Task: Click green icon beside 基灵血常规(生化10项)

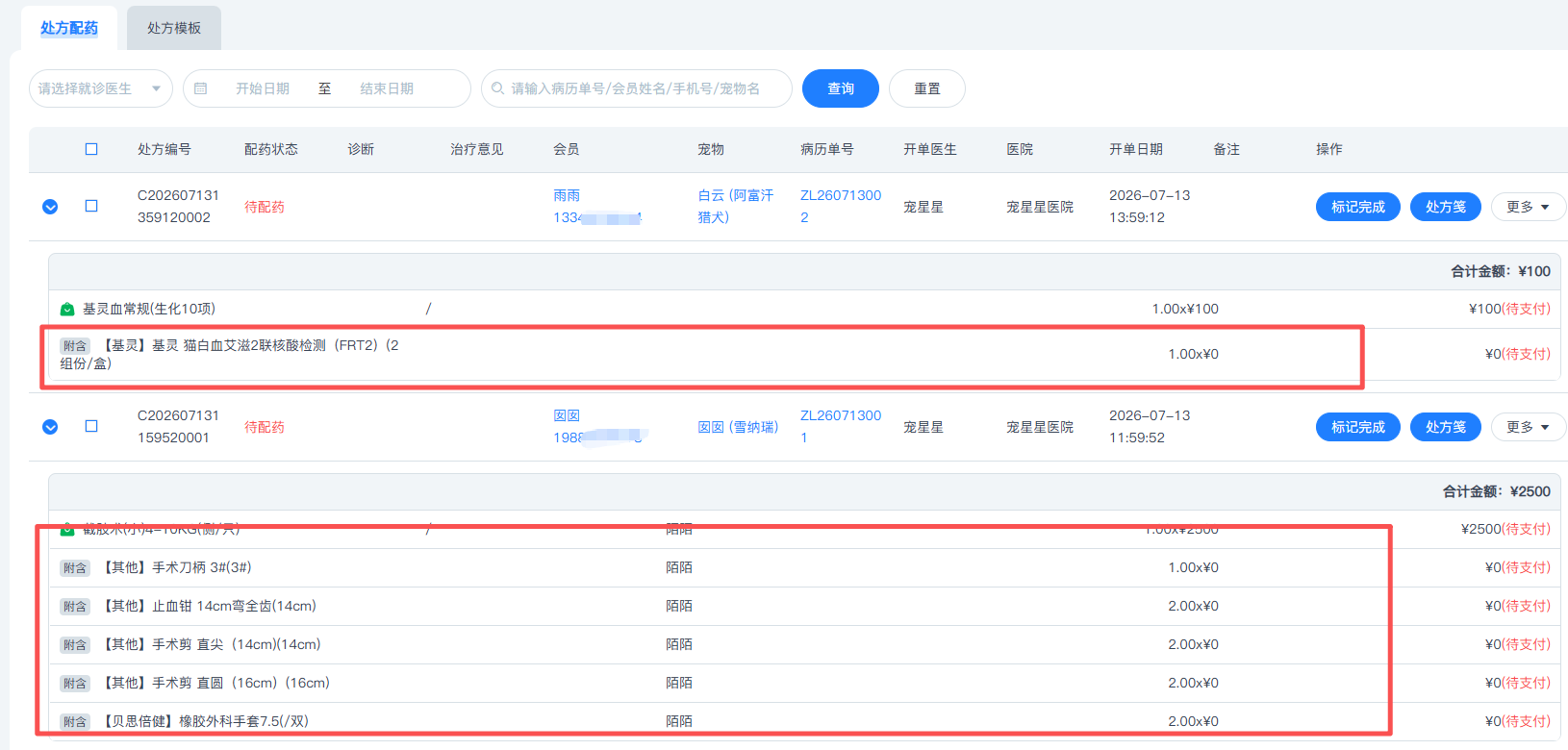Action: pos(67,309)
